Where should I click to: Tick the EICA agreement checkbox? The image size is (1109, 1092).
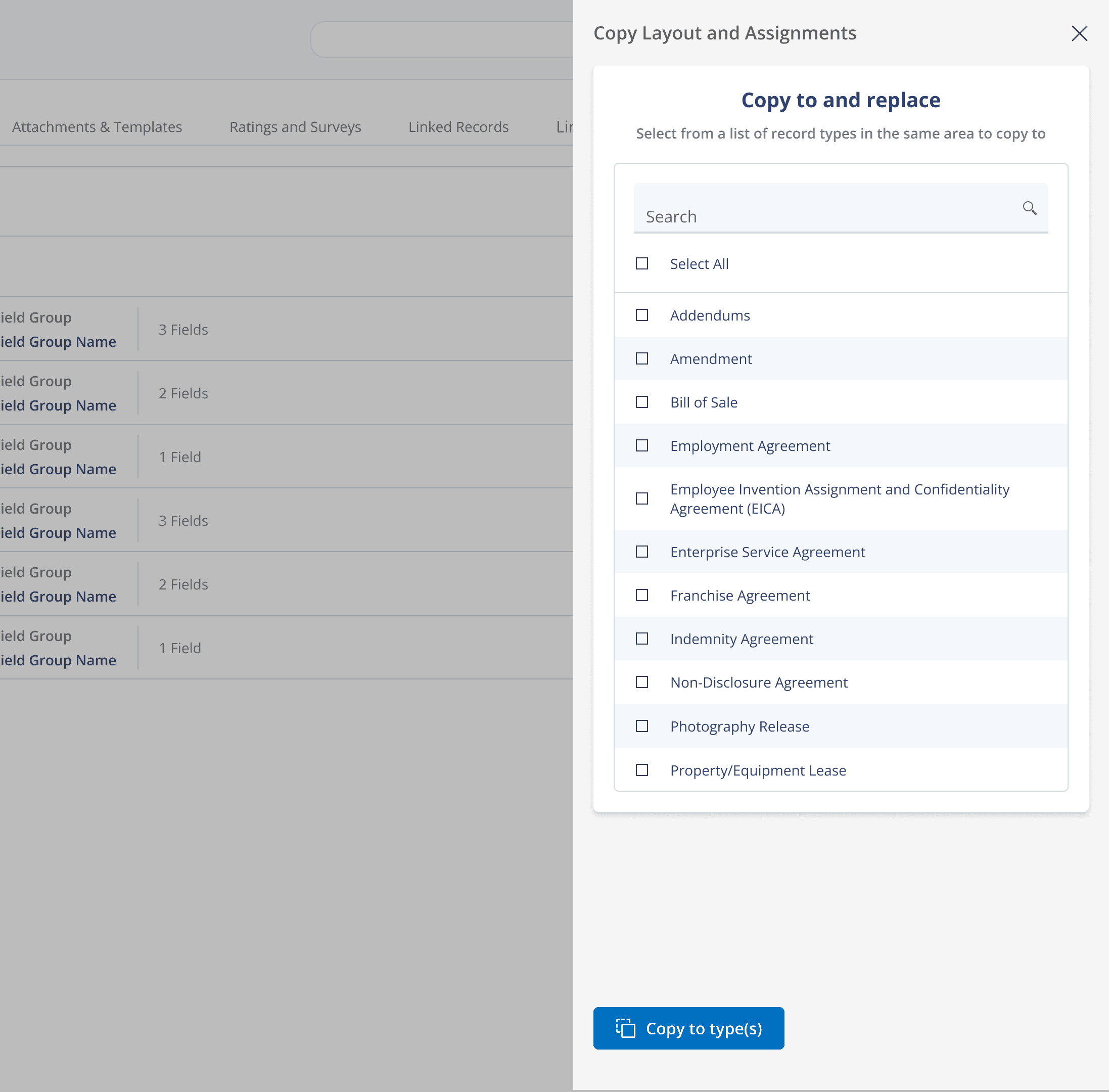click(641, 499)
